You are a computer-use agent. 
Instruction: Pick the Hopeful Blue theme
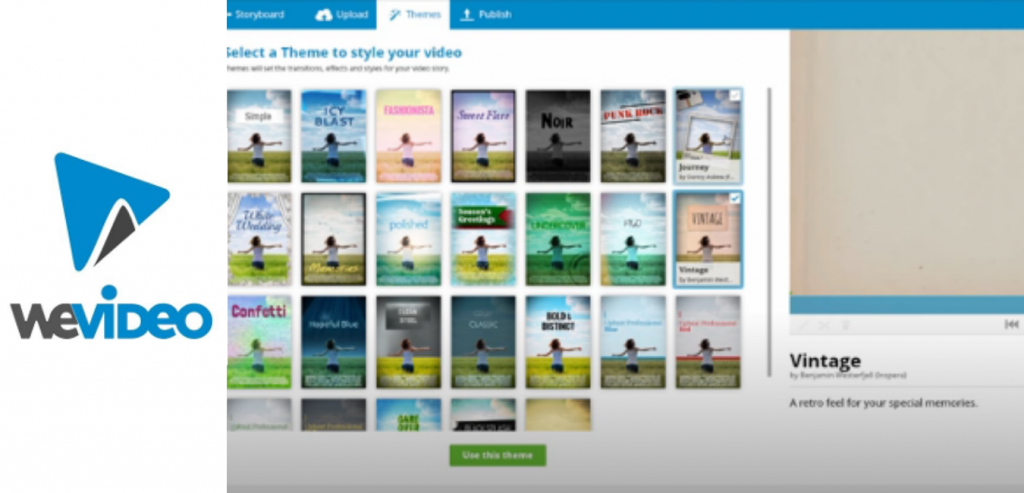(x=334, y=342)
